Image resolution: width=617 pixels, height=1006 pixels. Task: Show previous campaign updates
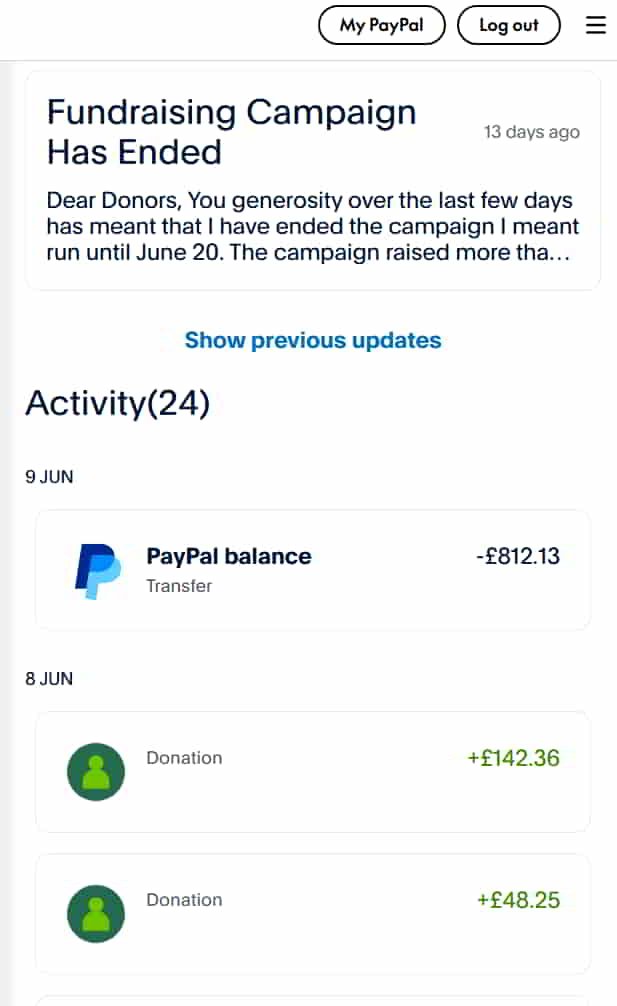tap(312, 340)
